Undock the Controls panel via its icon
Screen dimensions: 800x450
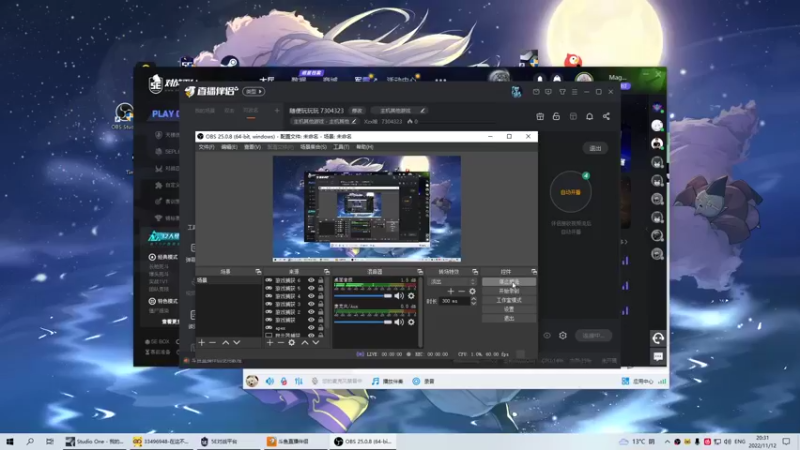point(534,272)
